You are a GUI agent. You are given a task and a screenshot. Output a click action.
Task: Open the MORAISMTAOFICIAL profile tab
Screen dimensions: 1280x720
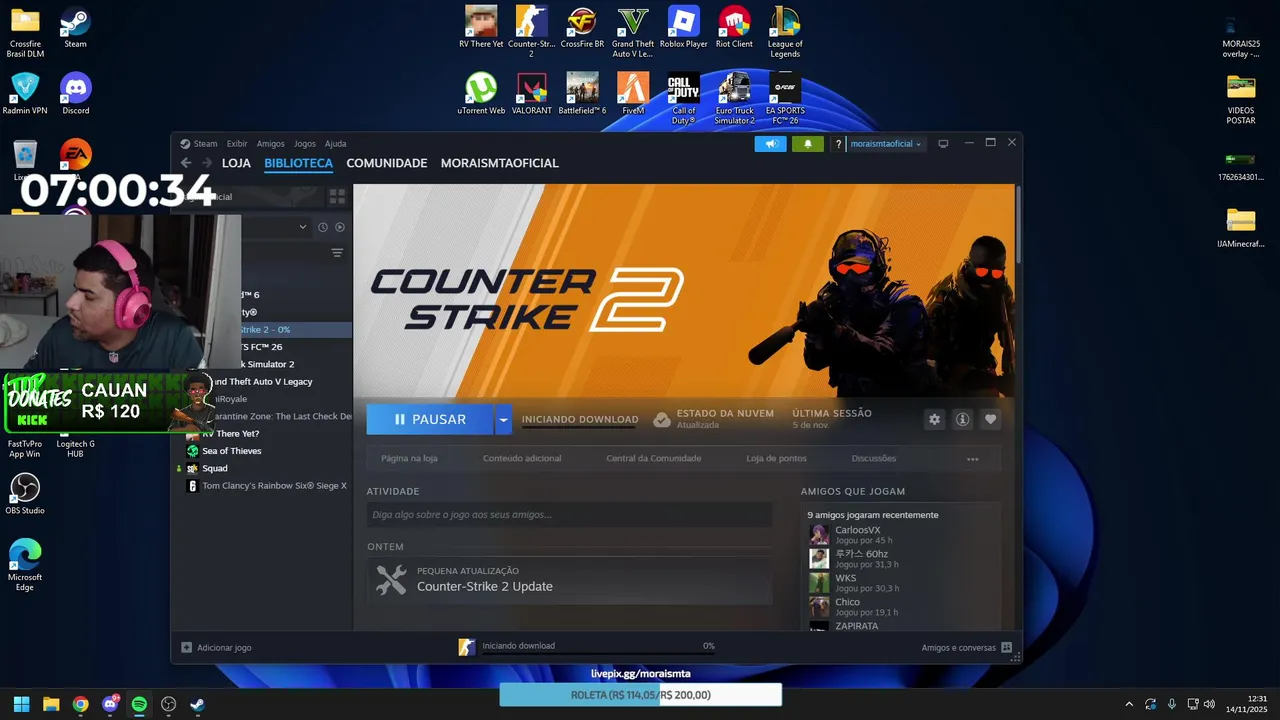500,163
